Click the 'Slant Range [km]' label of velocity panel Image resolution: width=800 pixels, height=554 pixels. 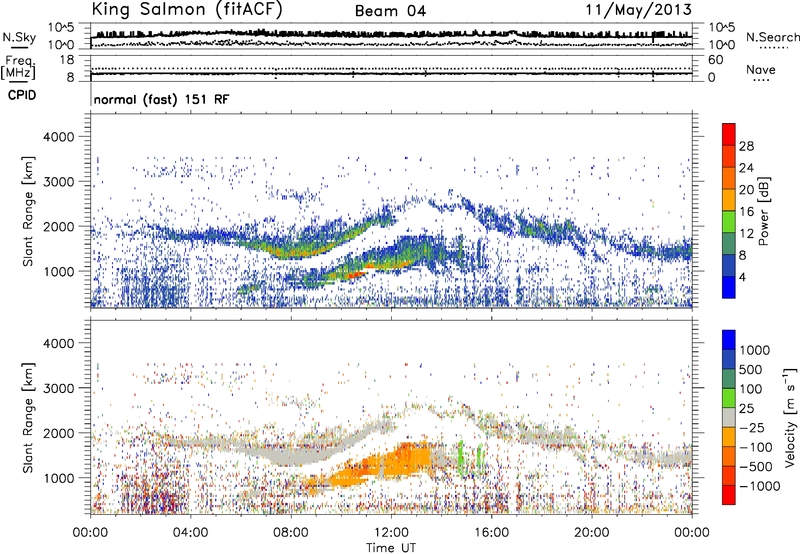tap(28, 417)
